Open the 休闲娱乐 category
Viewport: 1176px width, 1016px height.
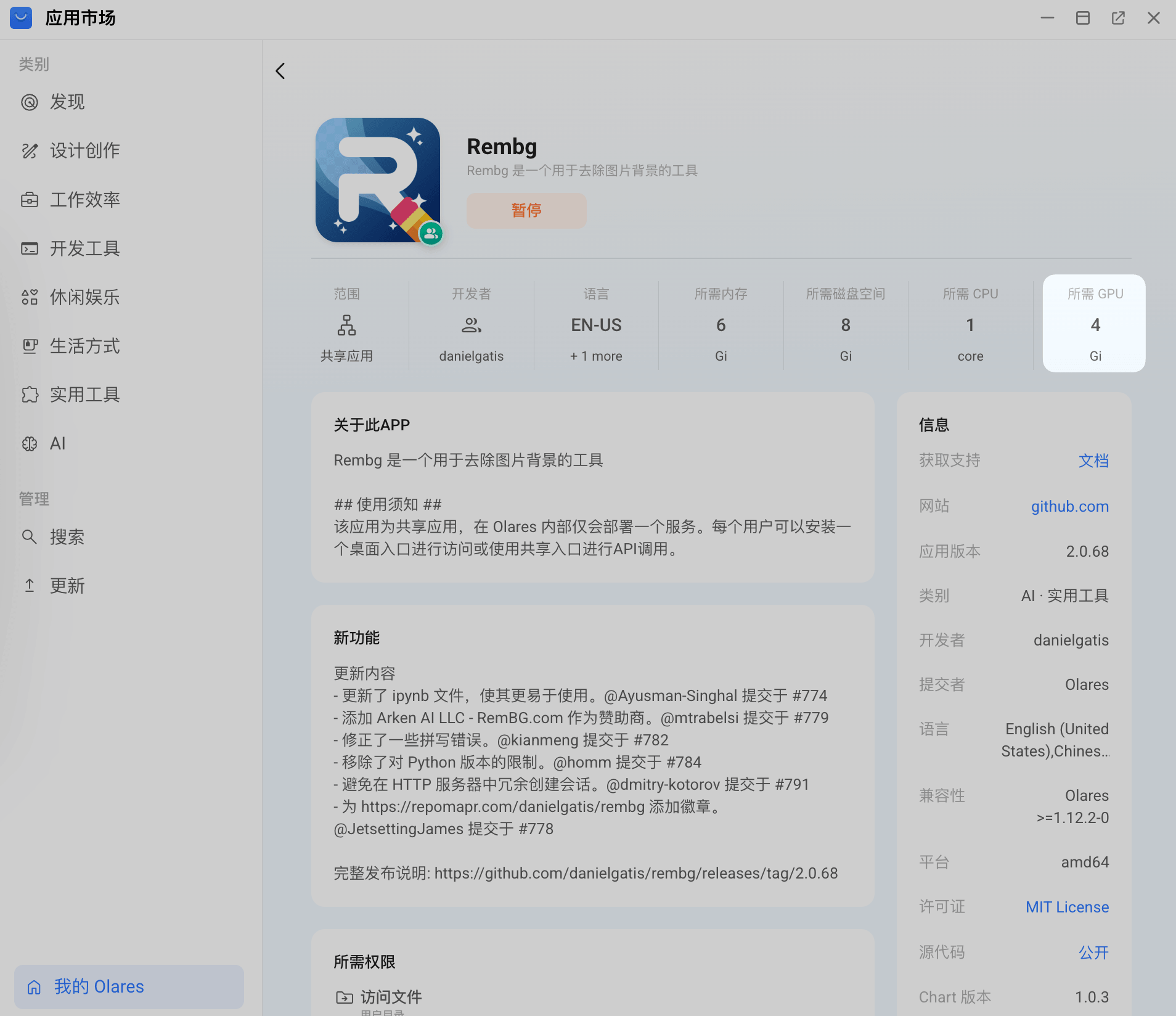click(x=85, y=297)
